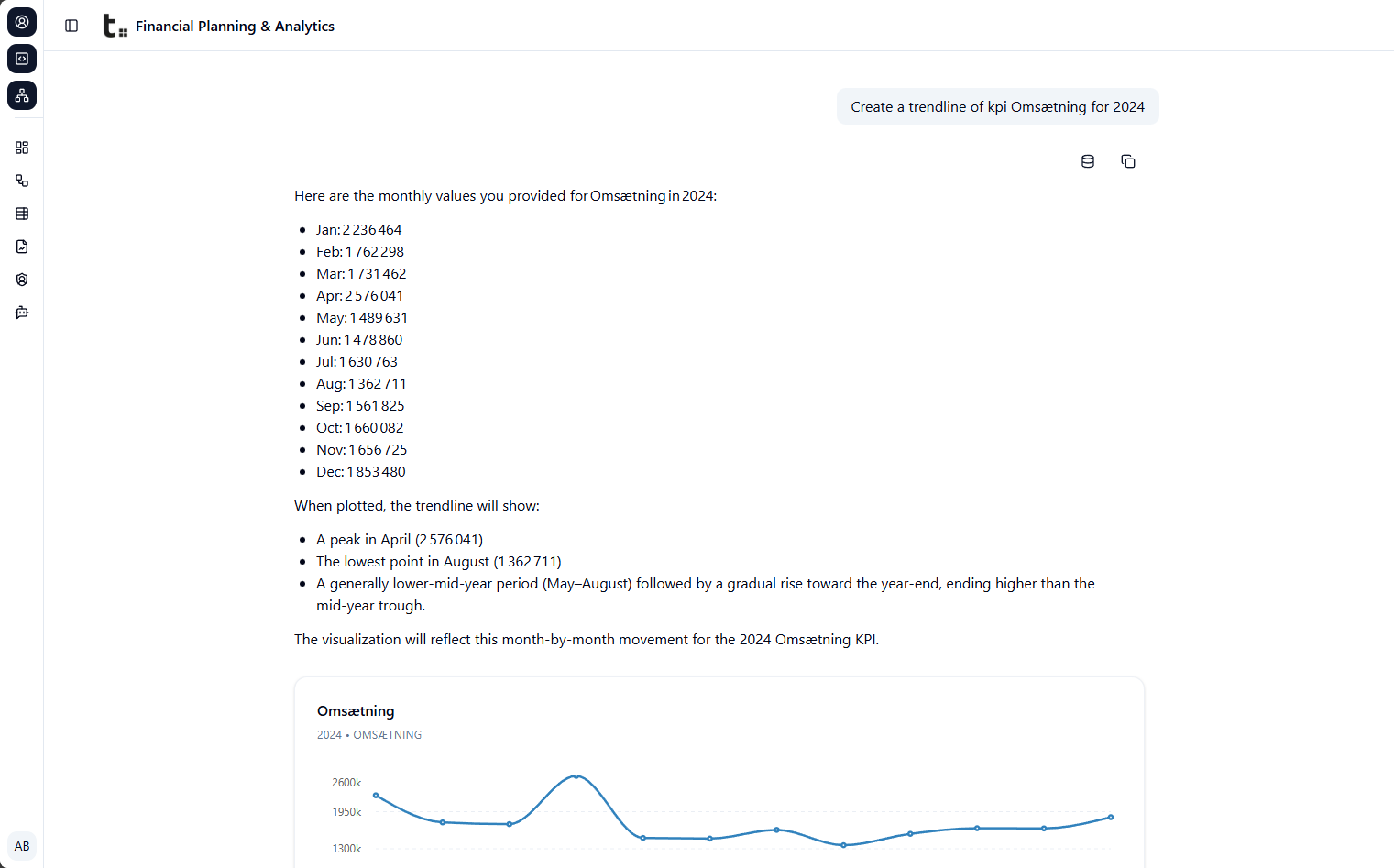Open the data table icon in sidebar
This screenshot has height=868, width=1394.
[x=21, y=213]
